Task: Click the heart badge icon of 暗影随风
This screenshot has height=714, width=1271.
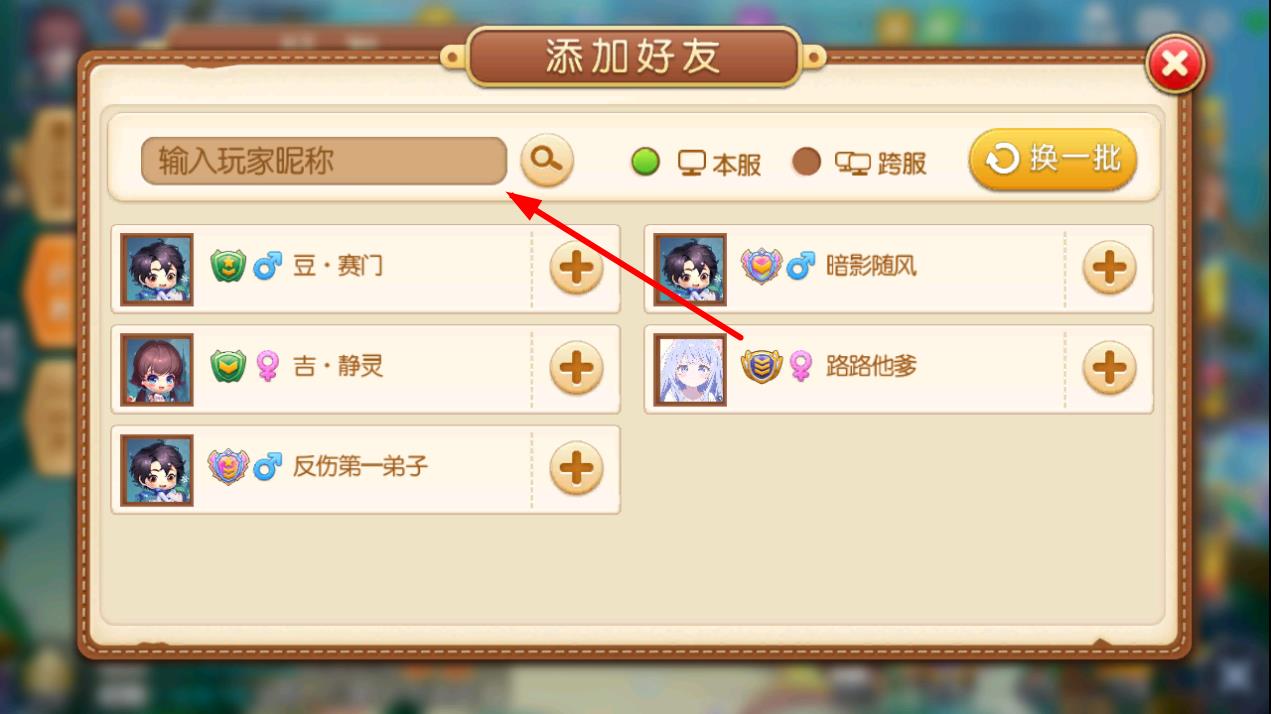Action: point(760,266)
